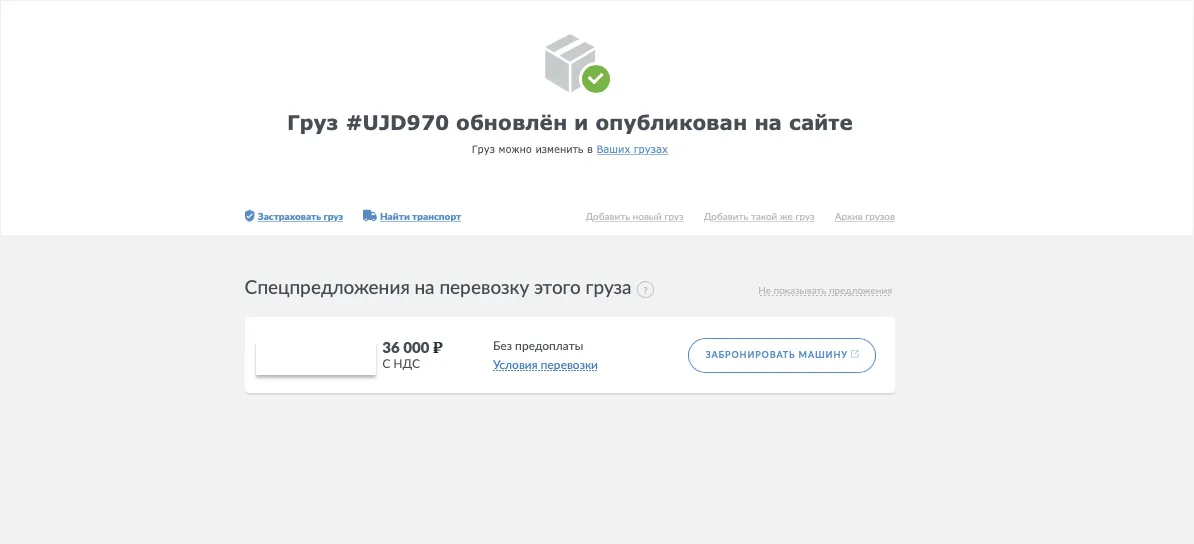The height and width of the screenshot is (544, 1194).
Task: Open the Застраховать груз link
Action: 300,217
